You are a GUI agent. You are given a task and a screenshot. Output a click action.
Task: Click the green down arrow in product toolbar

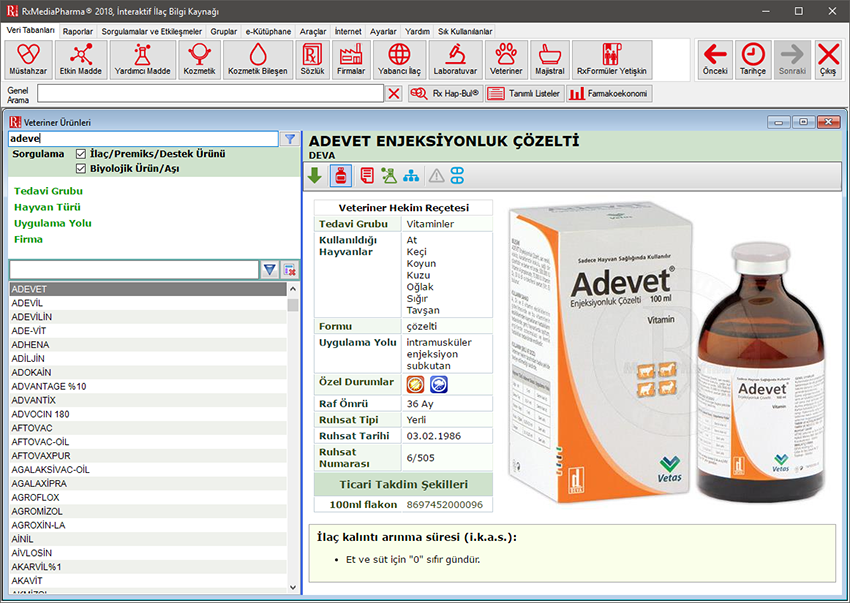click(315, 176)
